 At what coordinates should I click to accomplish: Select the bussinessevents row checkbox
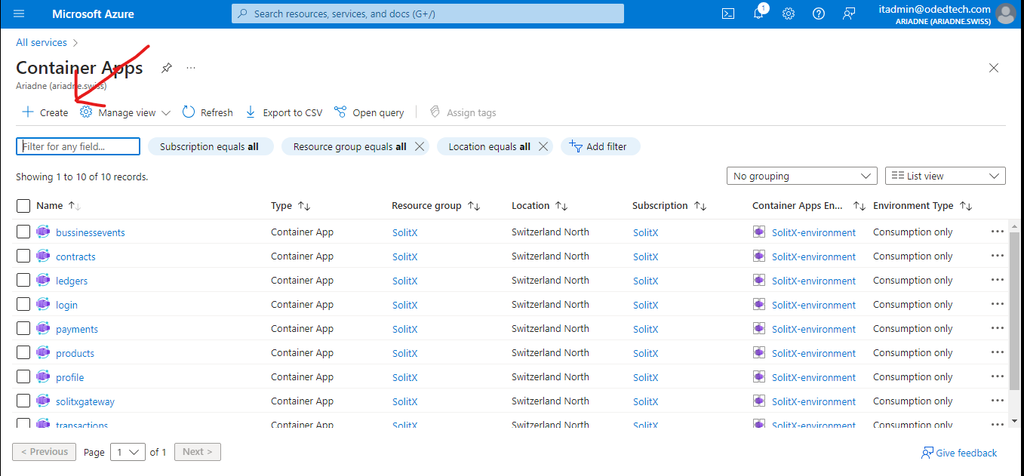click(x=24, y=232)
